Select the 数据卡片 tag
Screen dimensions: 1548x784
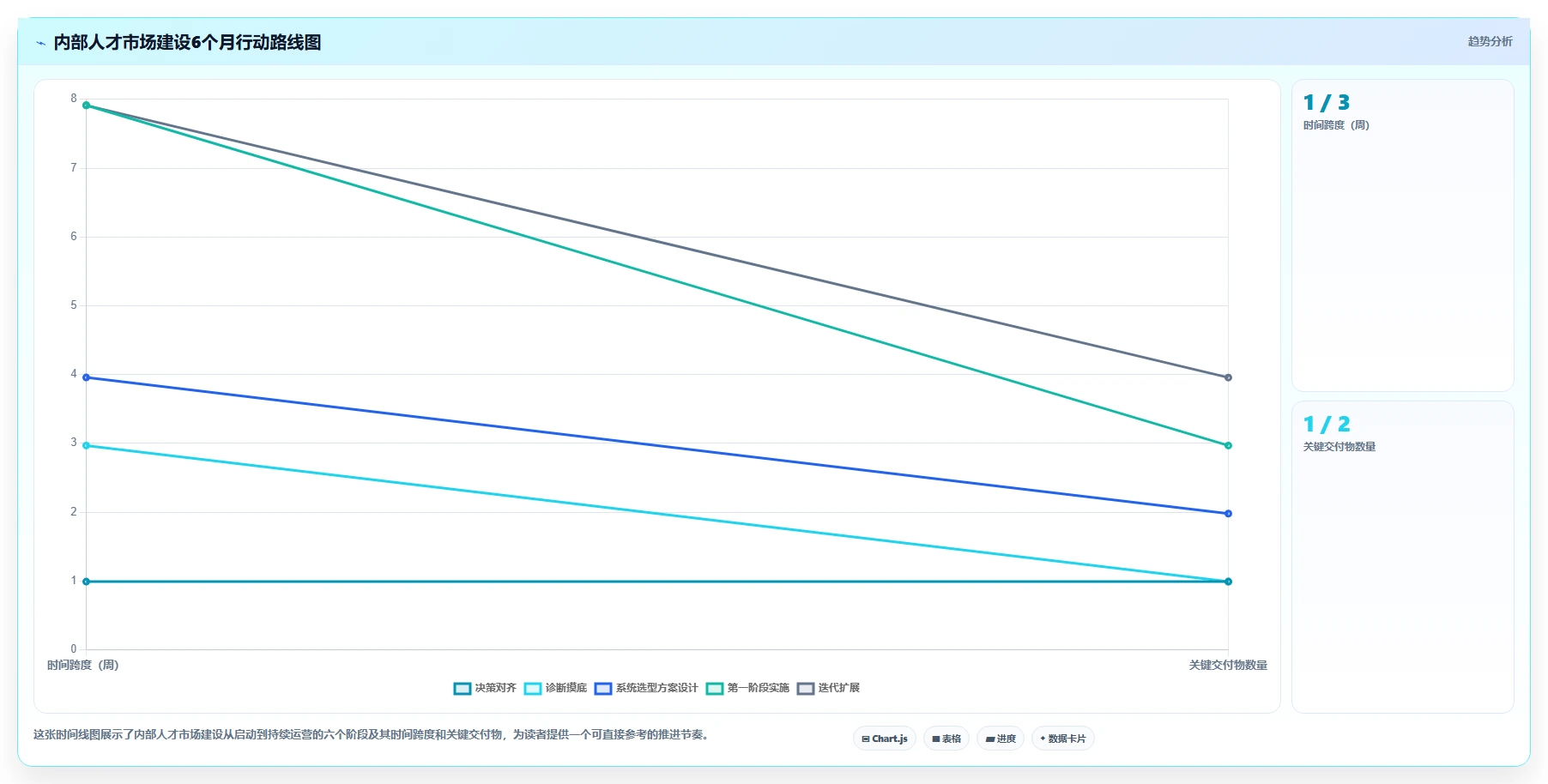coord(1063,739)
